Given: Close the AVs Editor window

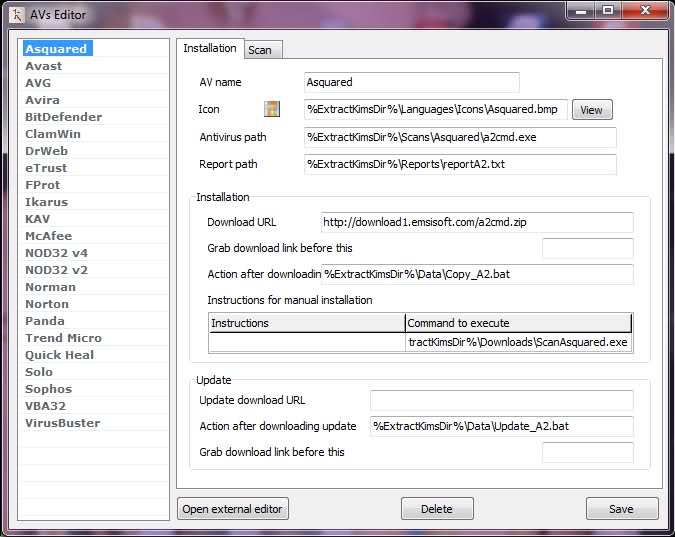Looking at the screenshot, I should 645,11.
